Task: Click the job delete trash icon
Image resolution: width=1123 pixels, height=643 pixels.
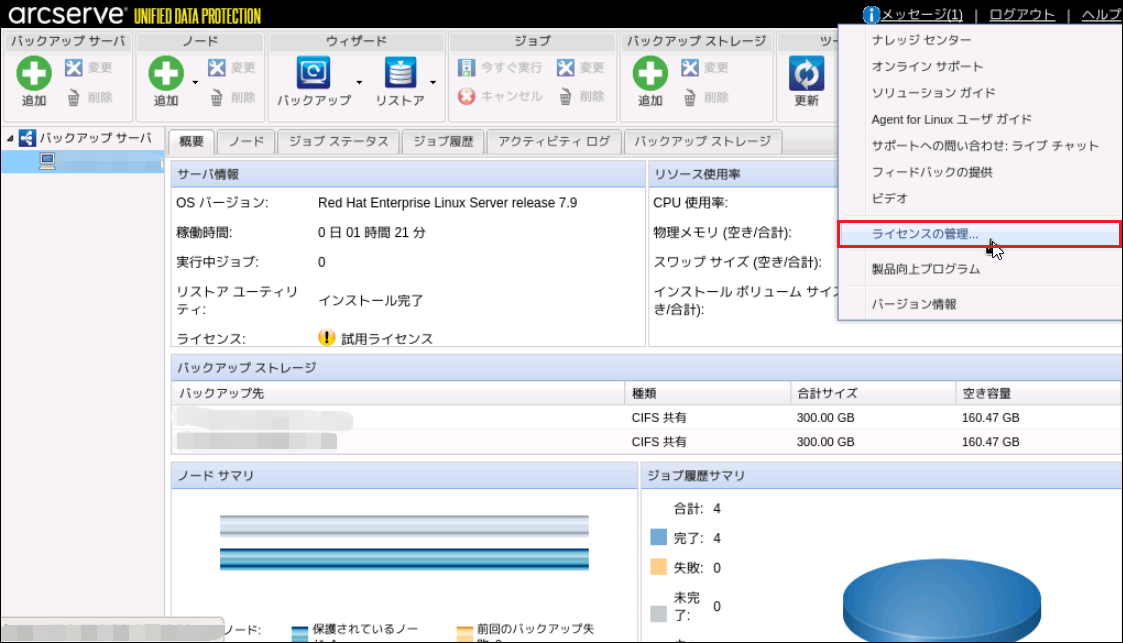Action: (x=566, y=97)
